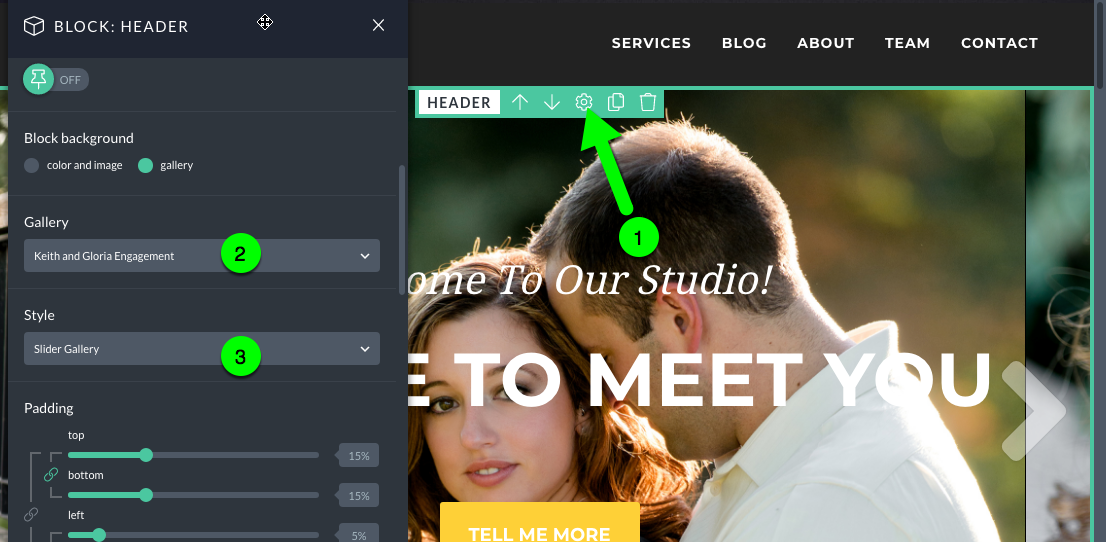This screenshot has height=542, width=1106.
Task: Toggle the pin switch currently OFF
Action: (x=56, y=80)
